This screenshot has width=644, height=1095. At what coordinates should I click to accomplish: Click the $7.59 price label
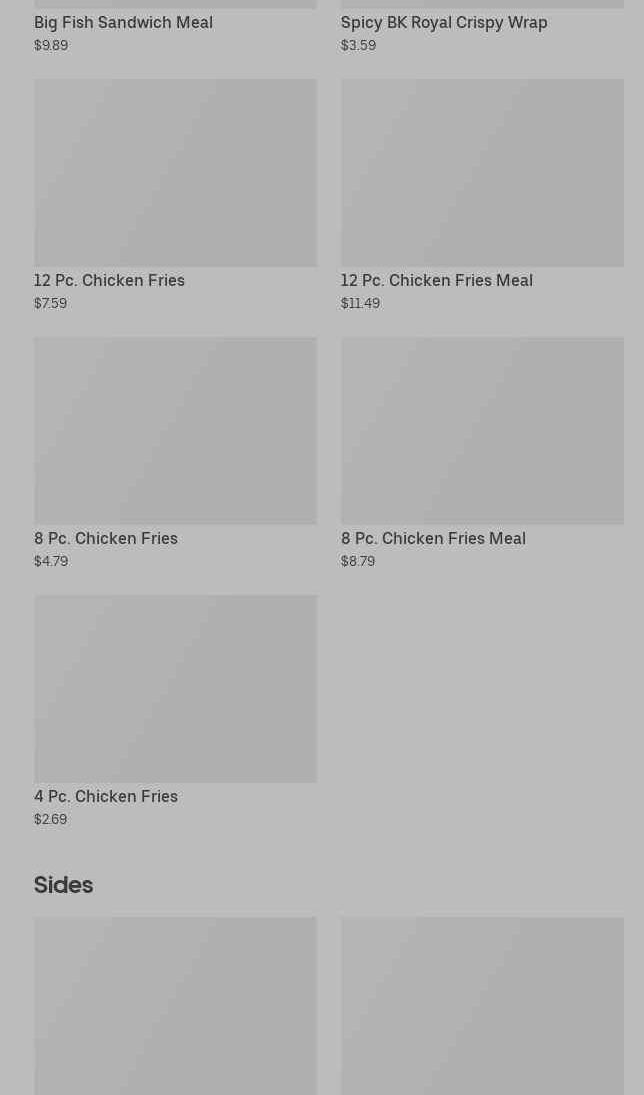coord(50,303)
